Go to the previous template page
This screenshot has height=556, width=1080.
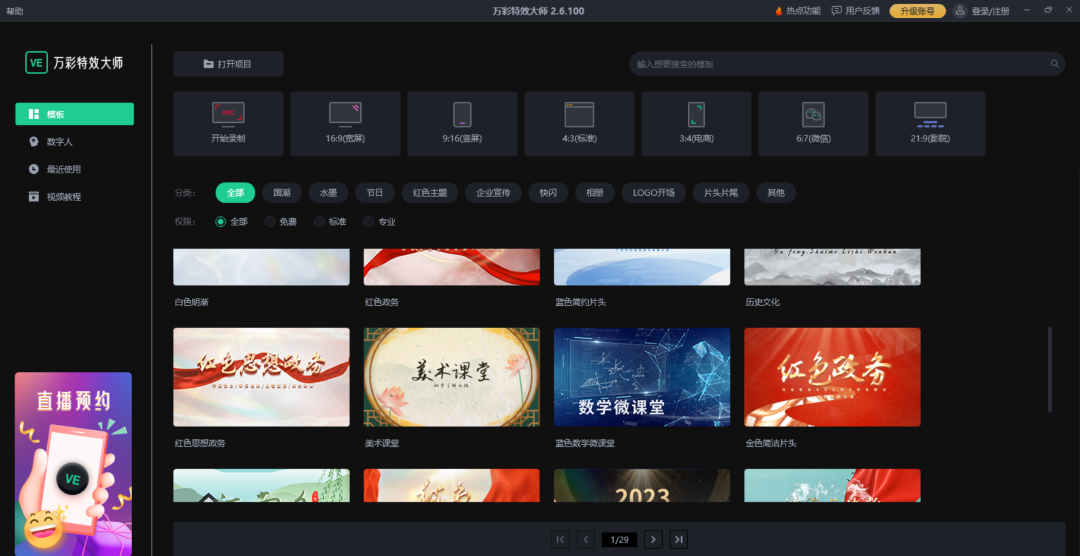(x=585, y=539)
